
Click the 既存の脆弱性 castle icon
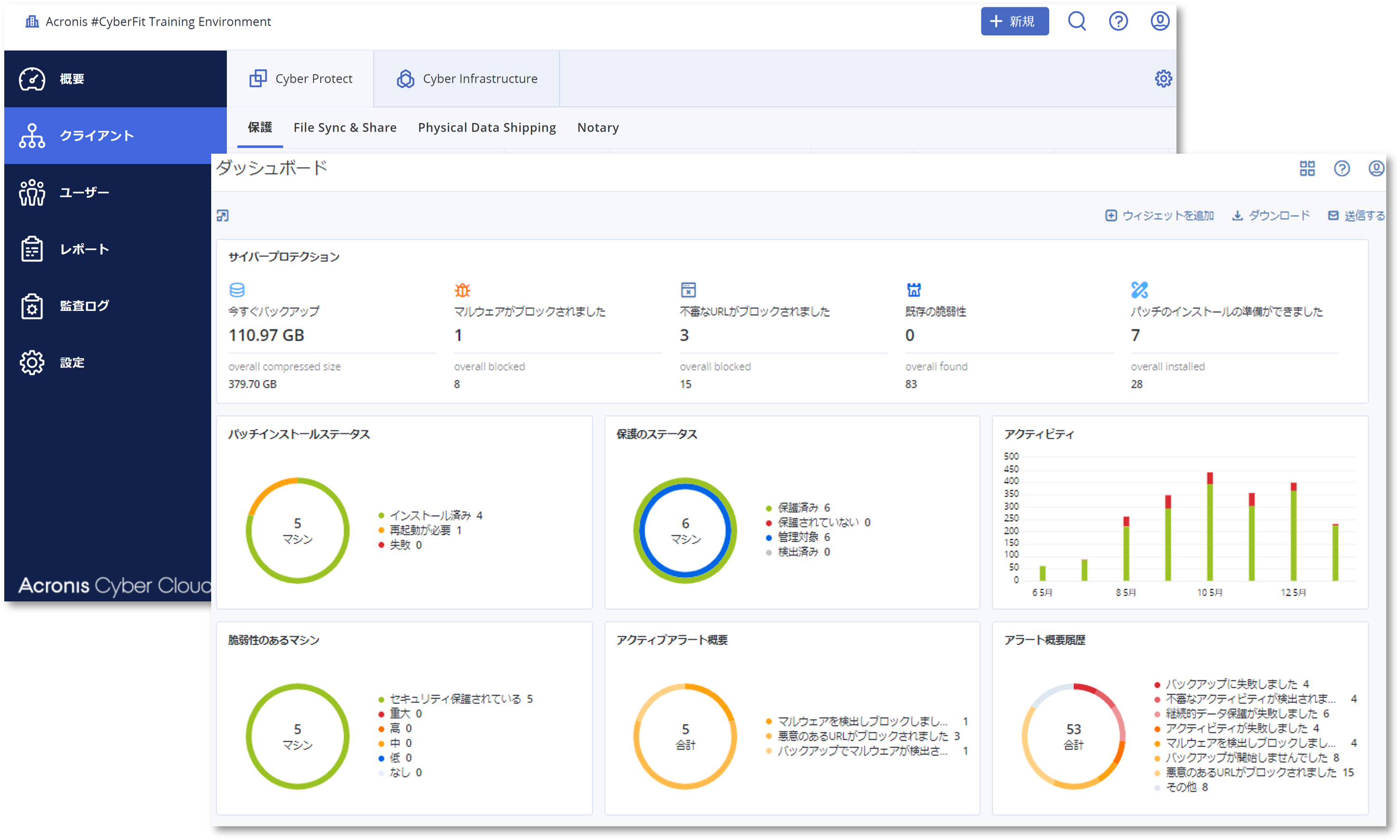914,290
